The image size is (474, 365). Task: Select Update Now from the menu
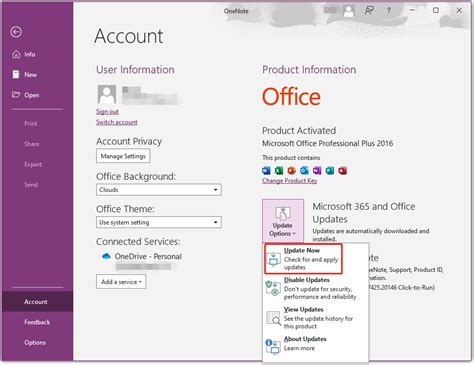(x=303, y=259)
